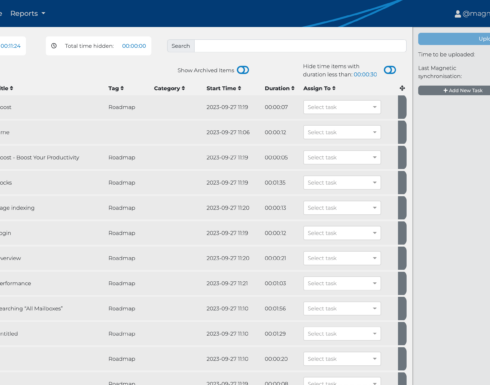Click the 00:00:30 duration threshold link
490x385 pixels.
click(365, 74)
